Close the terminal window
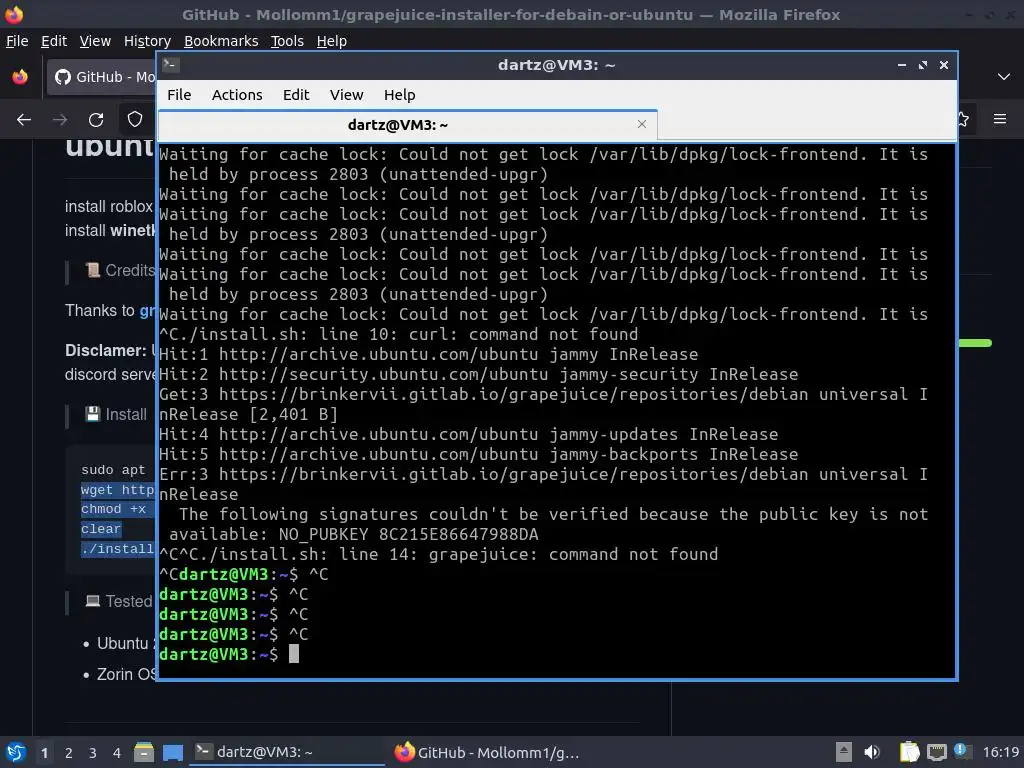Image resolution: width=1024 pixels, height=768 pixels. (944, 65)
